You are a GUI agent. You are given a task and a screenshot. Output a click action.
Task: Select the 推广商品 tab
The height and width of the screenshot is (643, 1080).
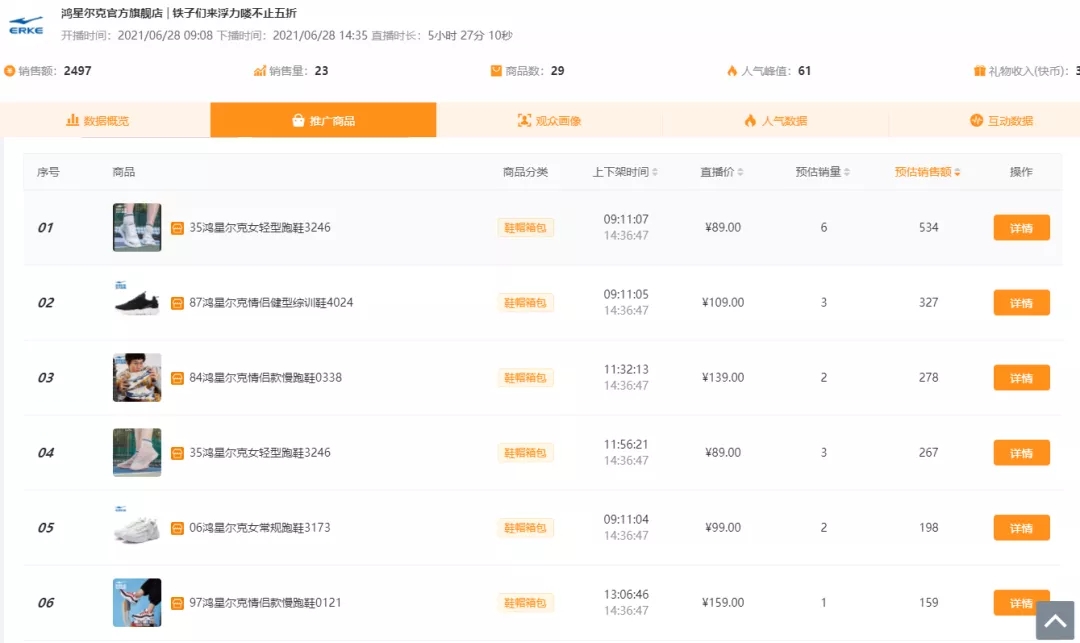(x=323, y=120)
